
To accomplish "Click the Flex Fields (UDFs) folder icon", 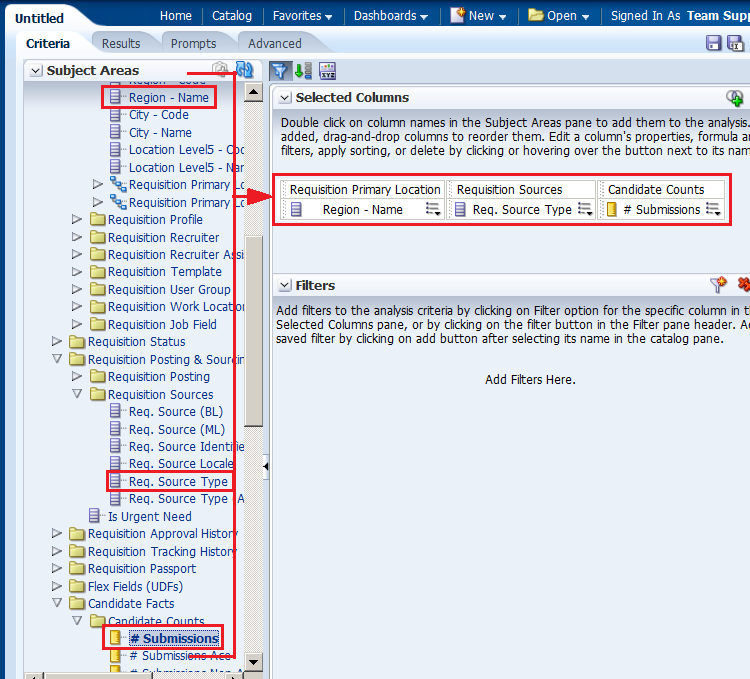I will (x=77, y=586).
